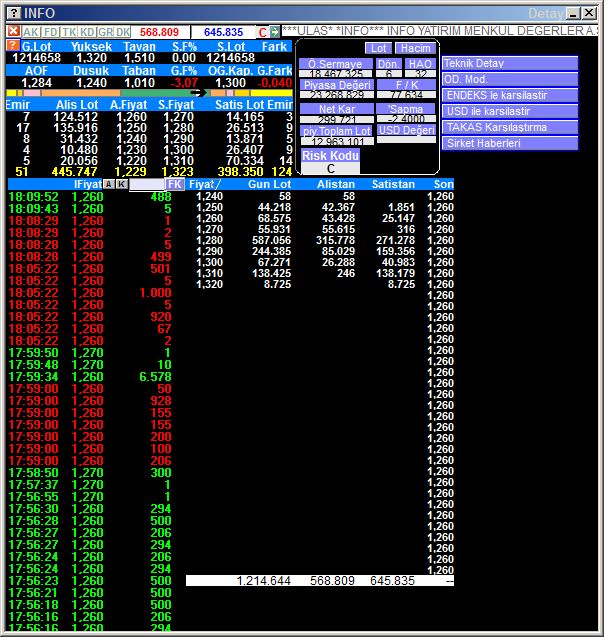Click scrolling ticker text ULAS INFO
Viewport: 604px width, 637px height.
439,31
